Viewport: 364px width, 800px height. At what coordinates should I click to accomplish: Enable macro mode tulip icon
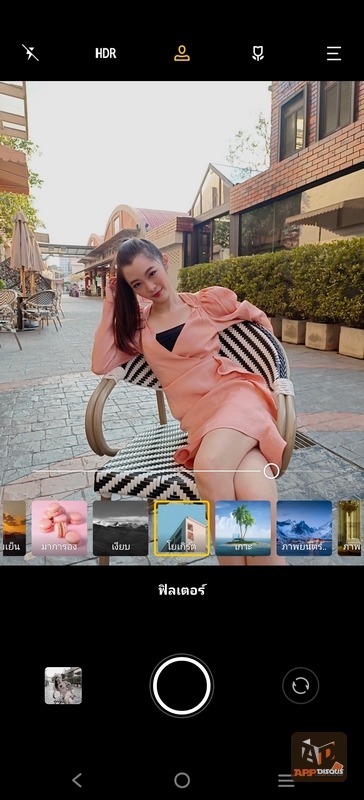(258, 53)
